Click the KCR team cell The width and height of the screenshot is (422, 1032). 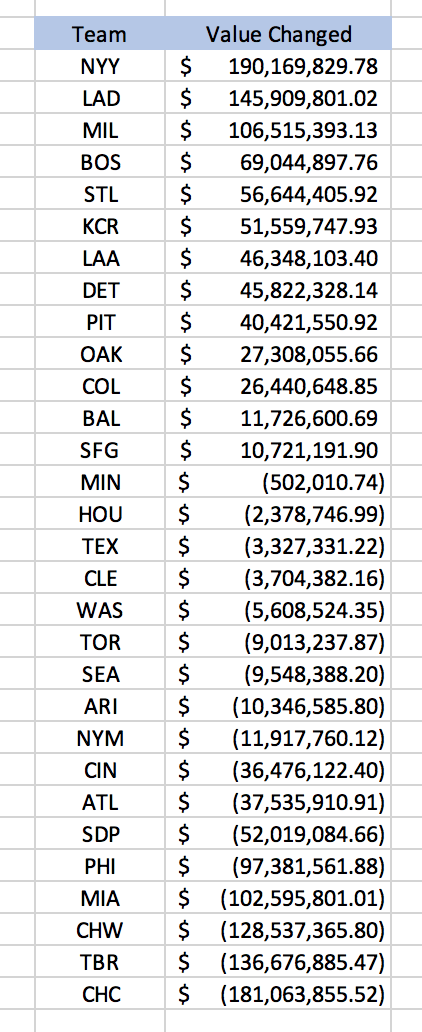coord(100,226)
